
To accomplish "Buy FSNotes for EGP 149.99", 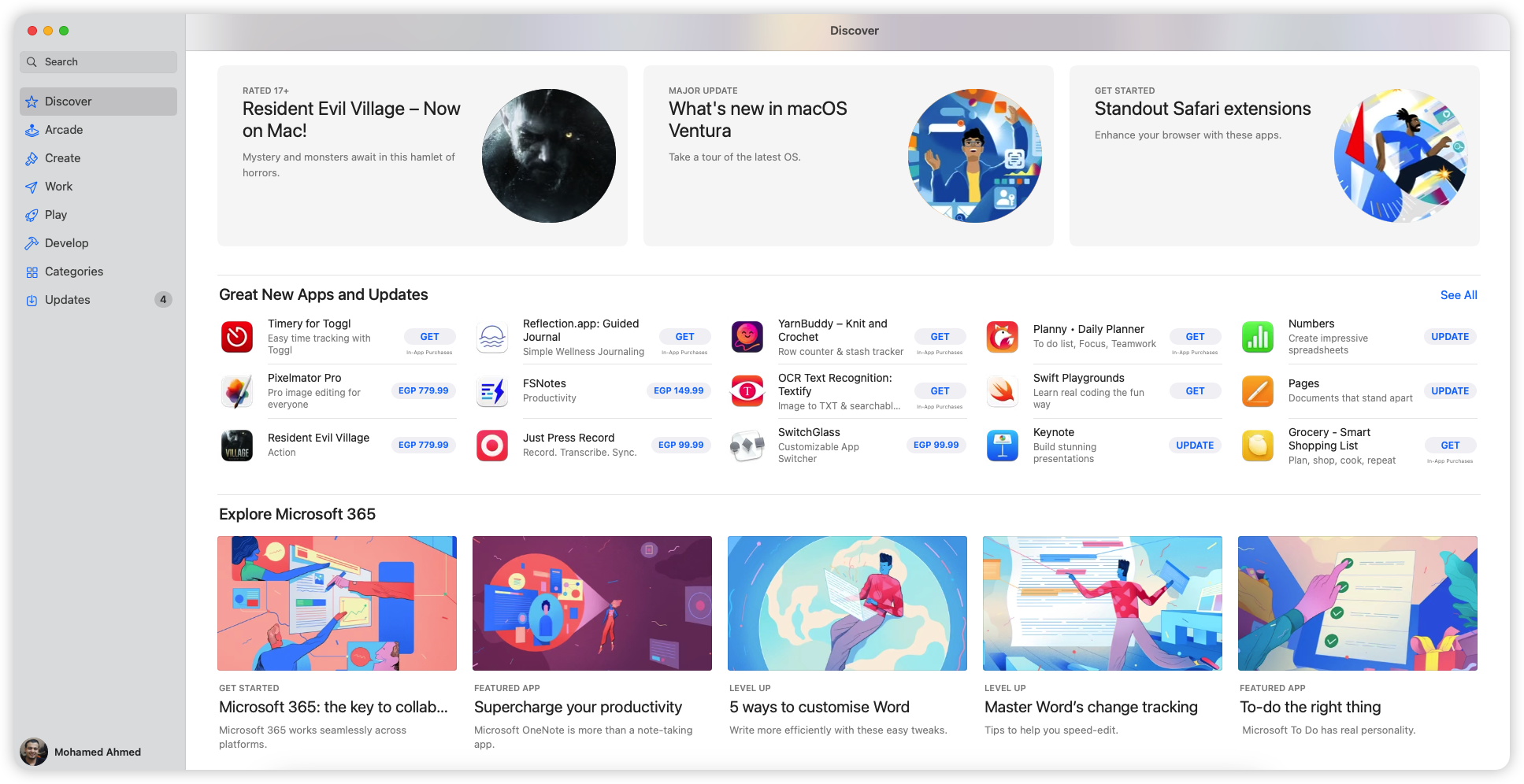I will [x=679, y=391].
